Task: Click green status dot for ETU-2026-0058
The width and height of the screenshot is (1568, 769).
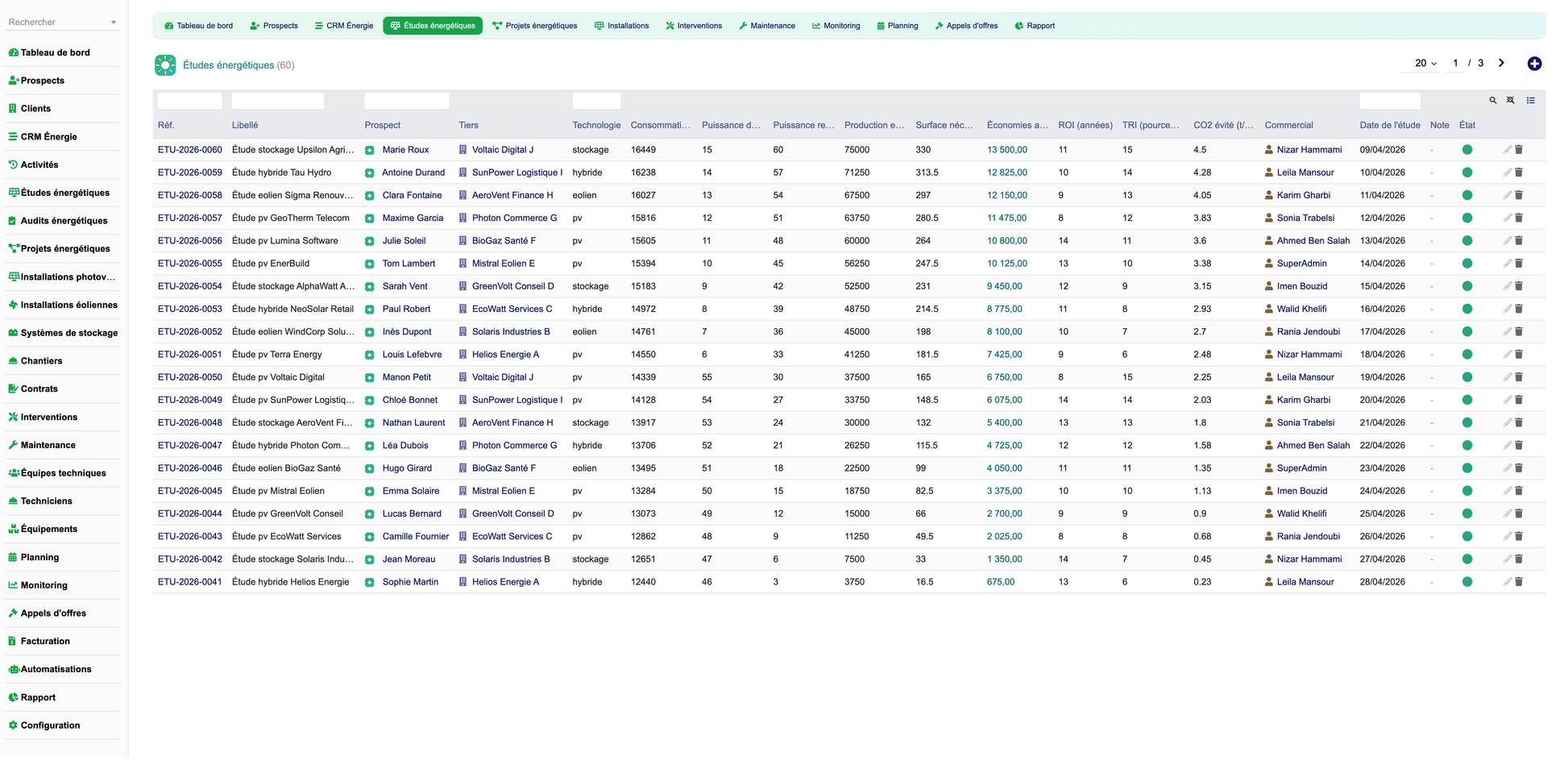Action: 1467,195
